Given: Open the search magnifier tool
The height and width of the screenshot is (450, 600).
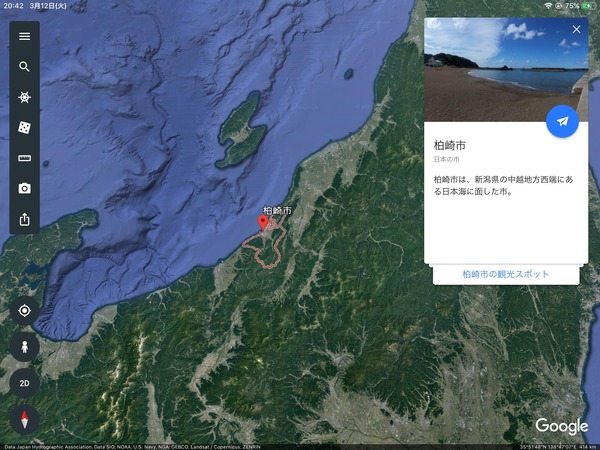Looking at the screenshot, I should pos(24,67).
